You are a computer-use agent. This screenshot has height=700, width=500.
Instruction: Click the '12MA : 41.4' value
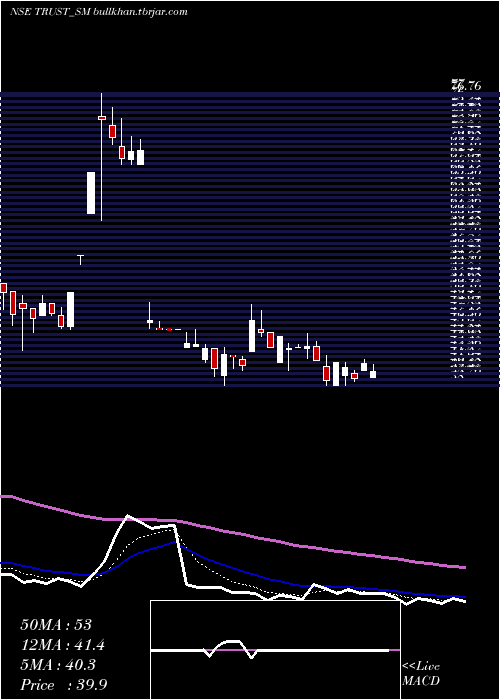pyautogui.click(x=65, y=645)
